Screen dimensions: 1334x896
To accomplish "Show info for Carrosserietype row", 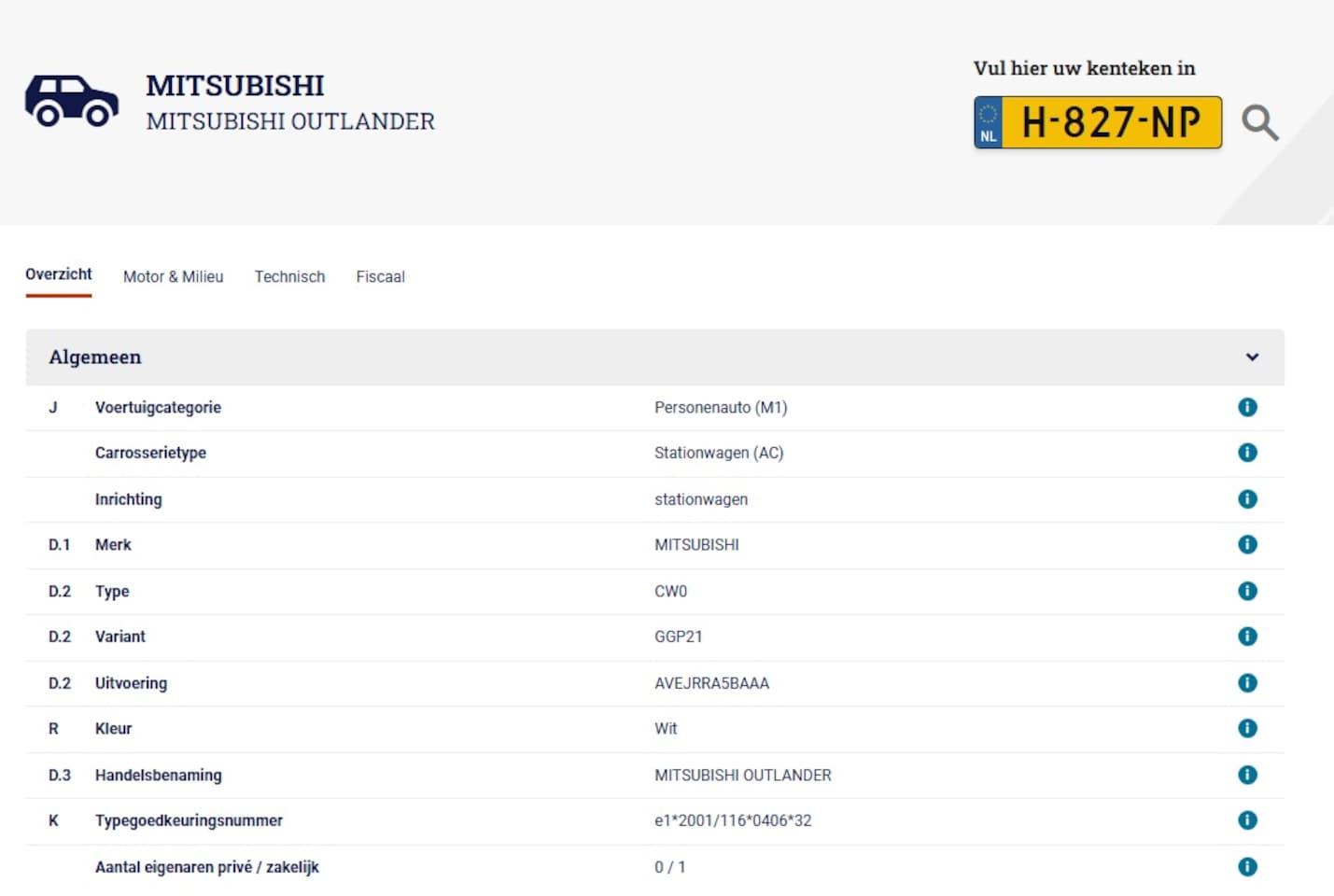I will click(1247, 453).
